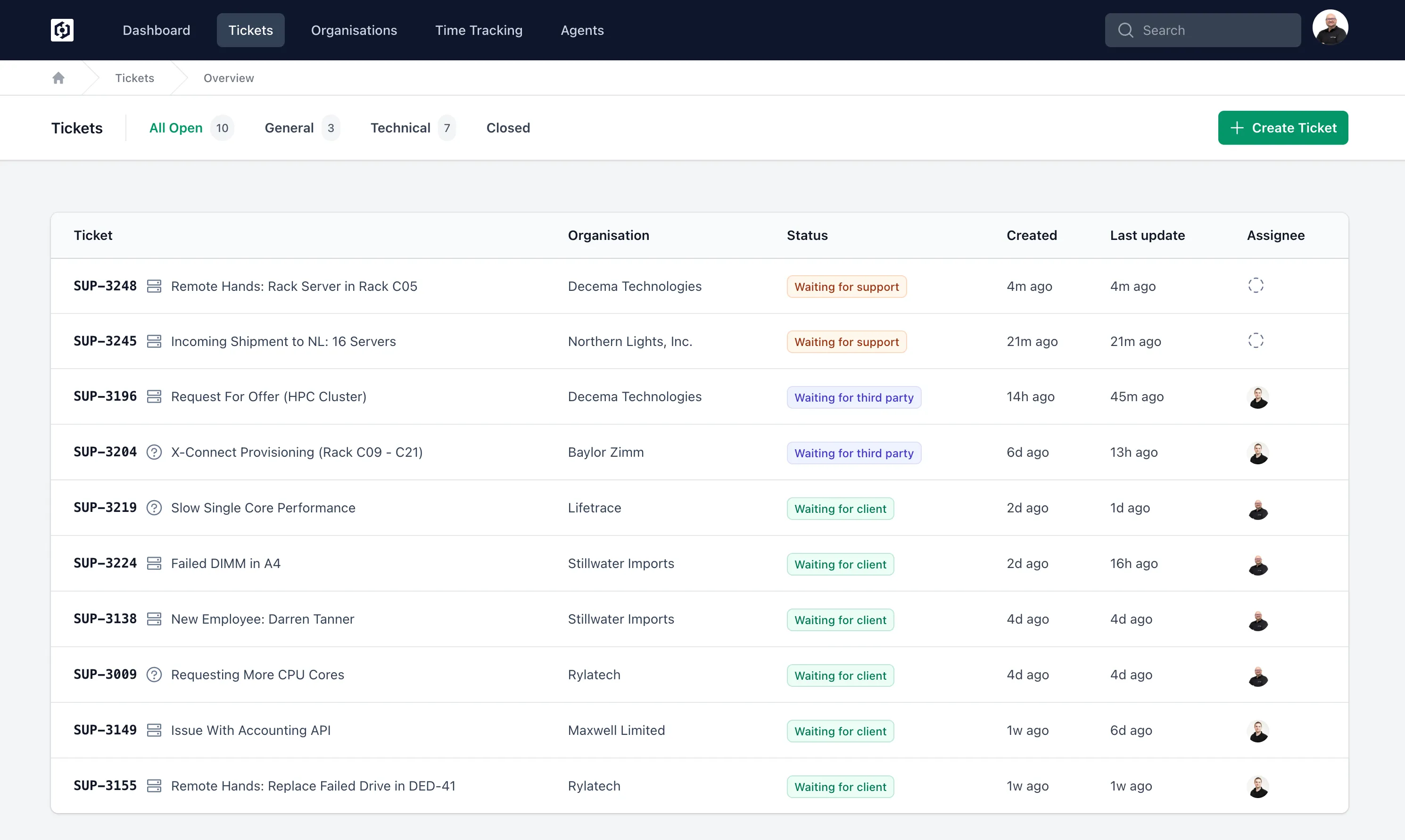Image resolution: width=1405 pixels, height=840 pixels.
Task: Click the unassigned placeholder icon on SUP-3245
Action: (x=1256, y=340)
